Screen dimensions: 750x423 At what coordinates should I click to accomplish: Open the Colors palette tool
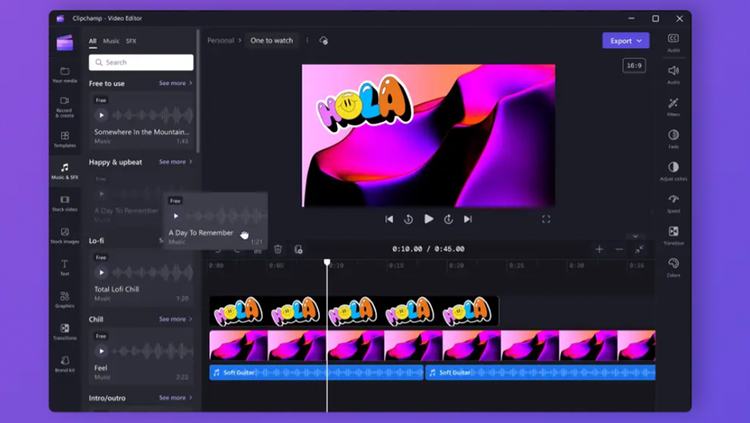pos(673,267)
